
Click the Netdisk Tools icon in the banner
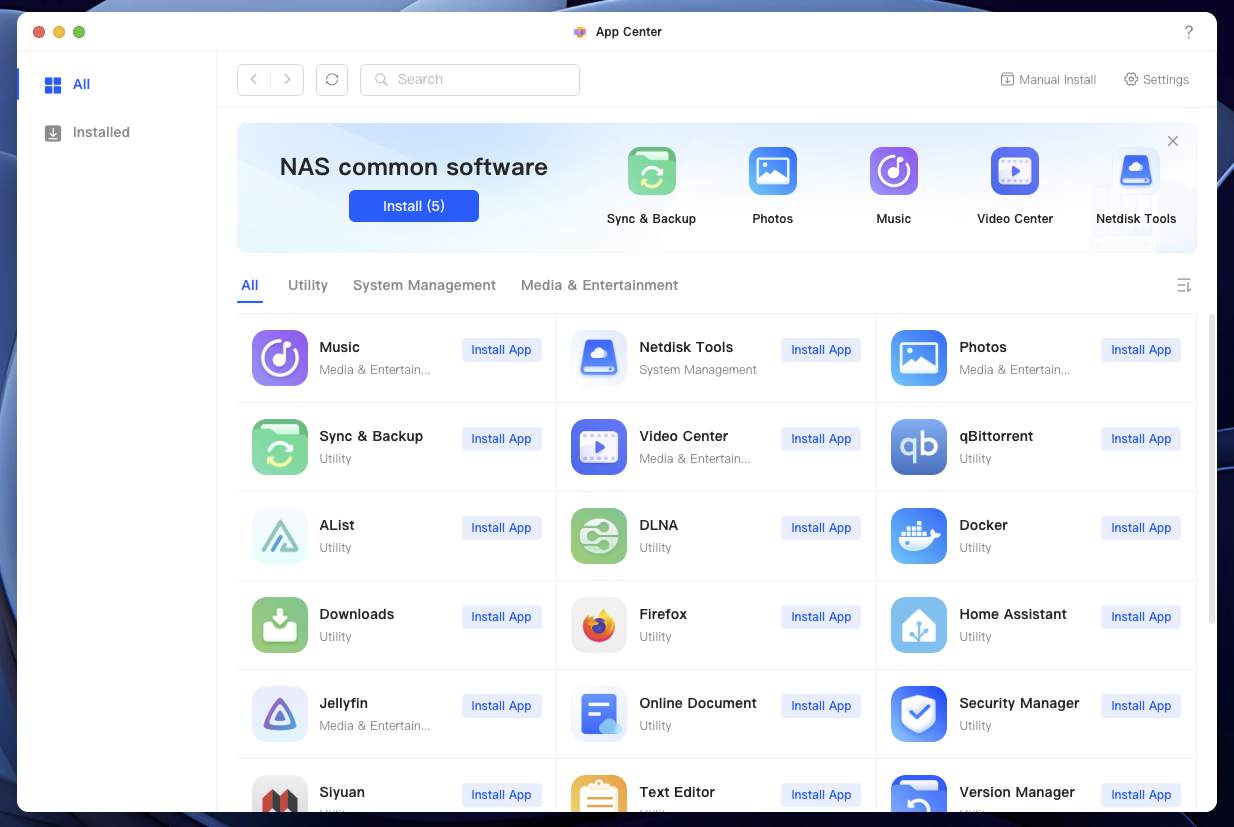click(1136, 171)
